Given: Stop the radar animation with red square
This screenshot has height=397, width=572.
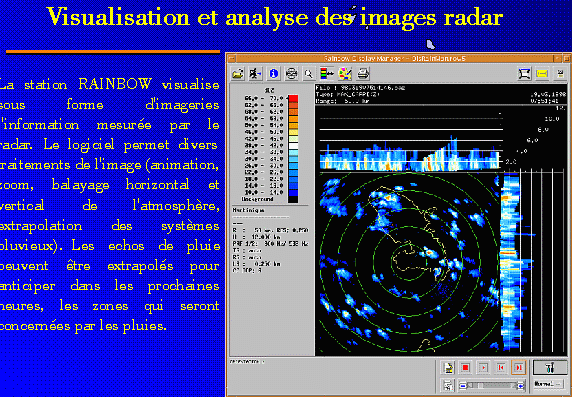Looking at the screenshot, I should tap(465, 367).
